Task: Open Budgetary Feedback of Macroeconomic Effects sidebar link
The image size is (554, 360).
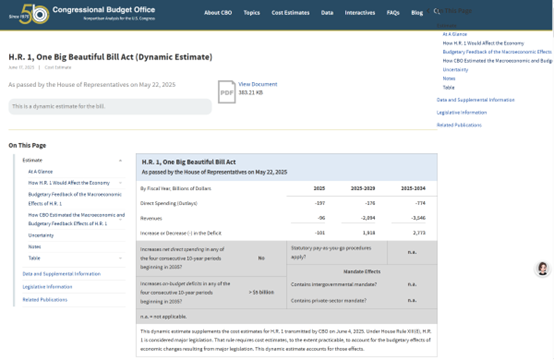Action: 75,199
